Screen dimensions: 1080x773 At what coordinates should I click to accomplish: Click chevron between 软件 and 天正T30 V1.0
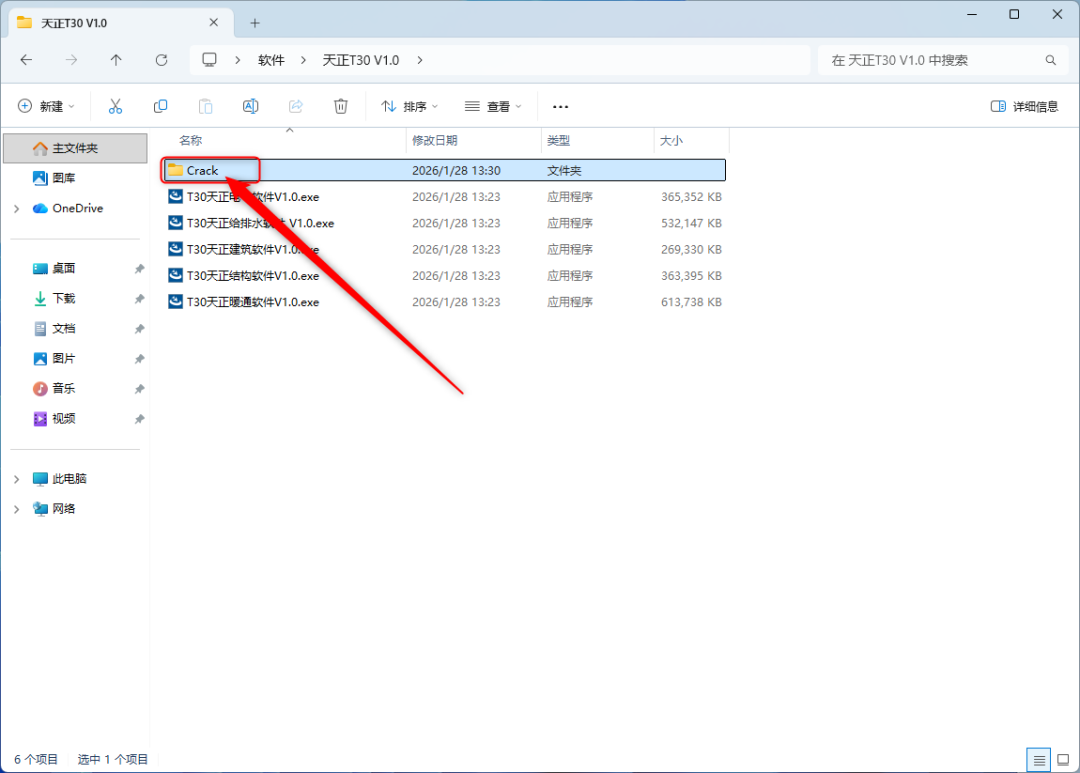[x=303, y=60]
